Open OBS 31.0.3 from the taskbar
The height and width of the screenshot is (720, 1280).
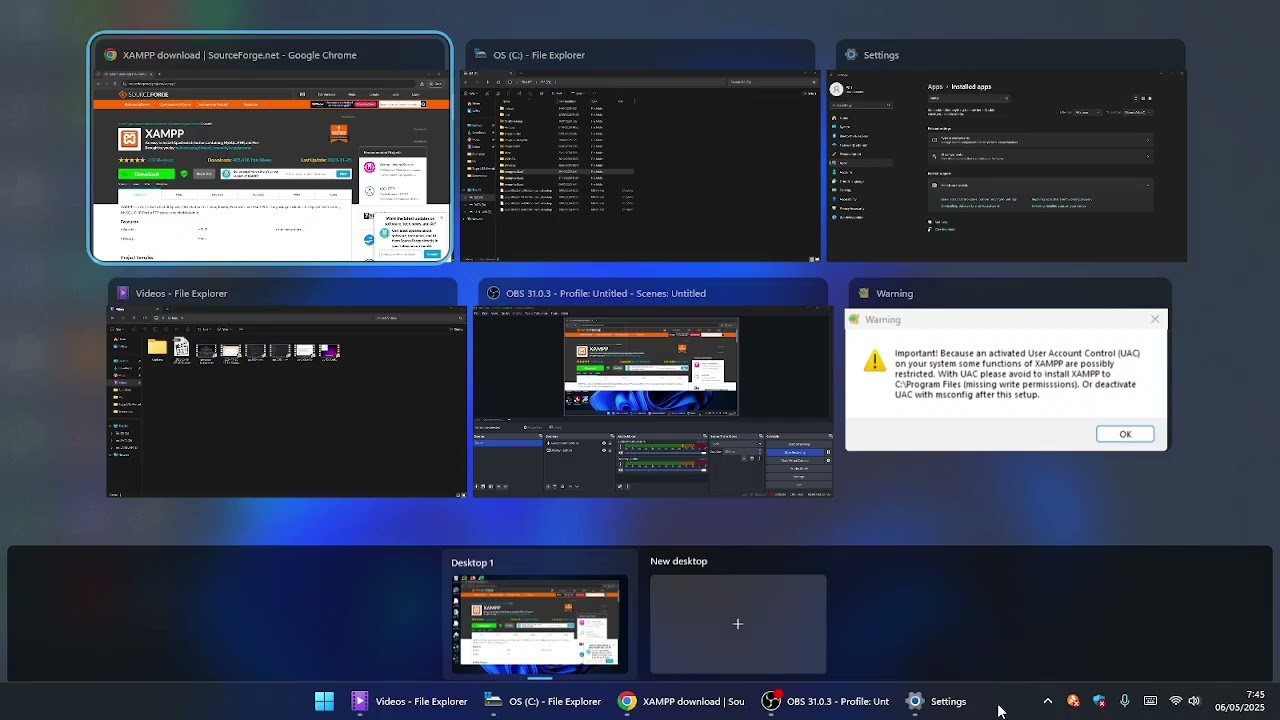coord(825,701)
